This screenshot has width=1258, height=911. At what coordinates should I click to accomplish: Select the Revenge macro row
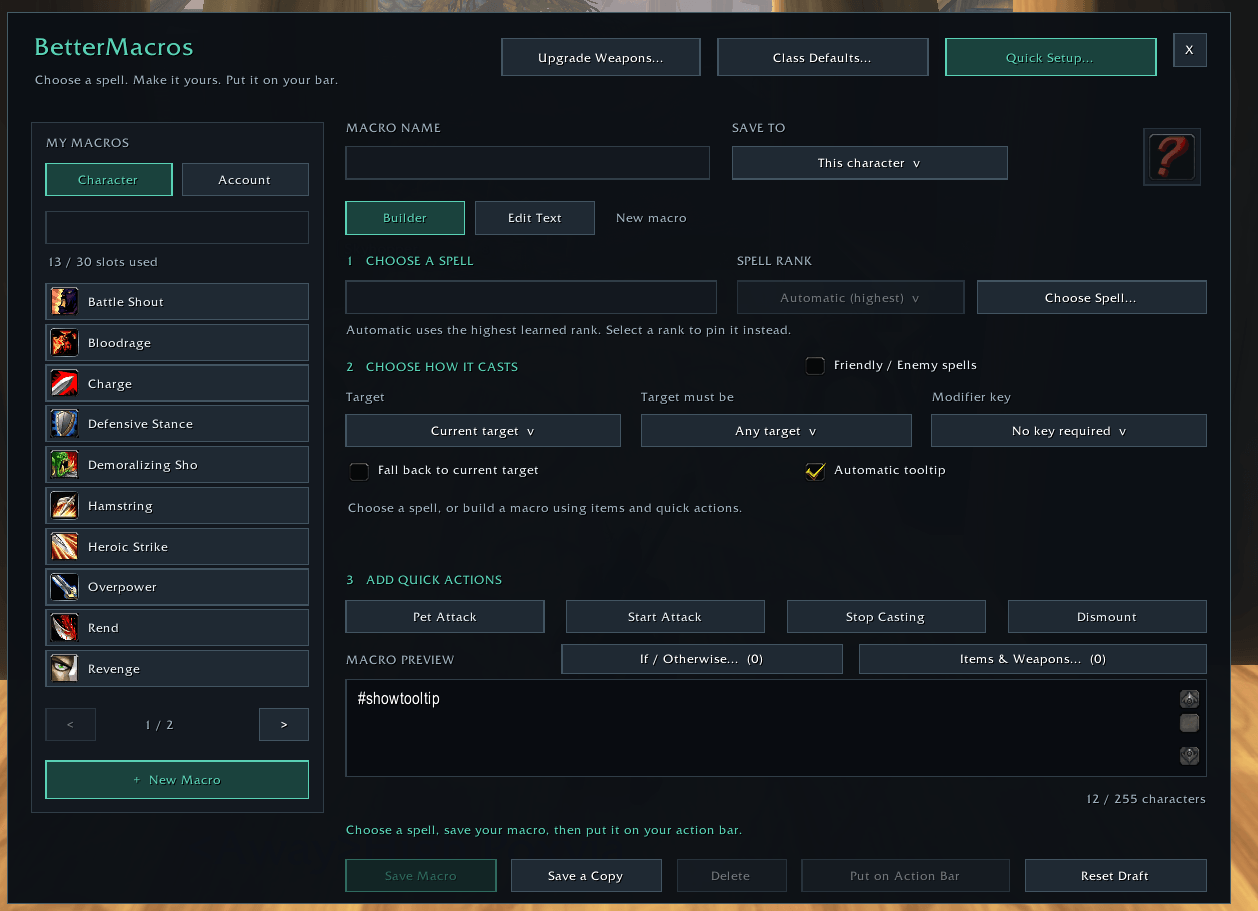177,669
